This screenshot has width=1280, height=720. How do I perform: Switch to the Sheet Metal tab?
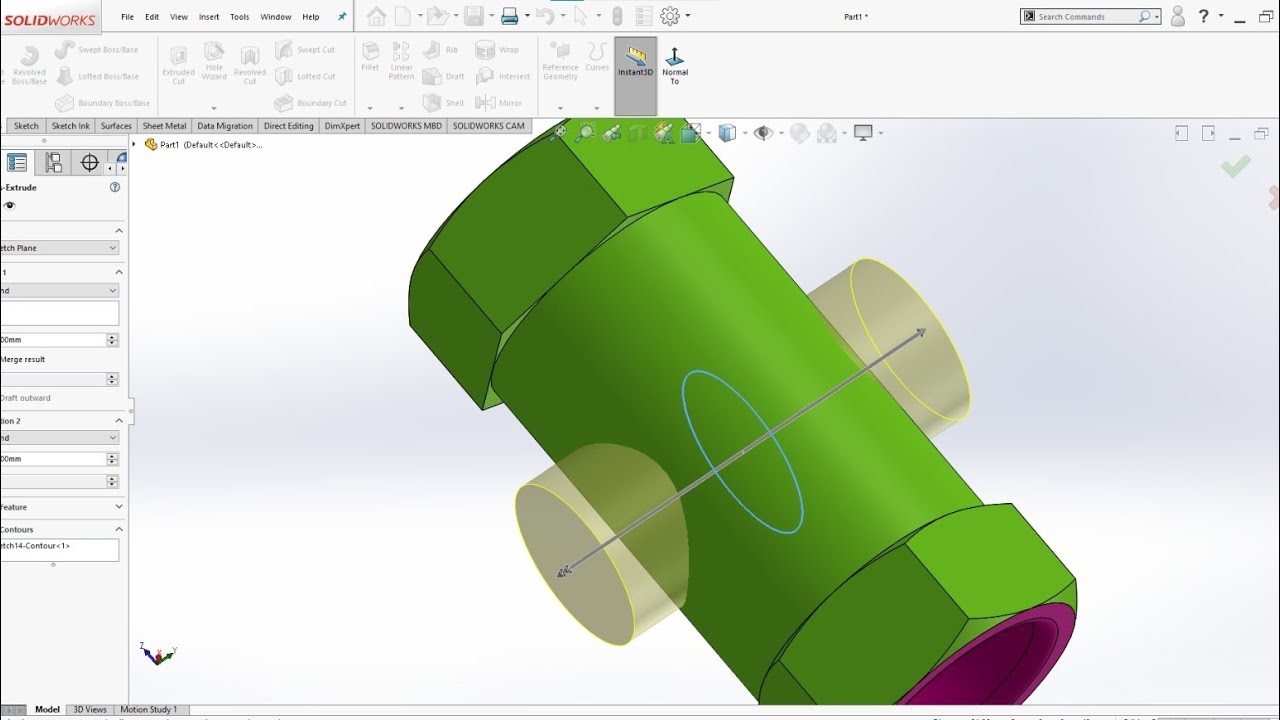tap(164, 126)
